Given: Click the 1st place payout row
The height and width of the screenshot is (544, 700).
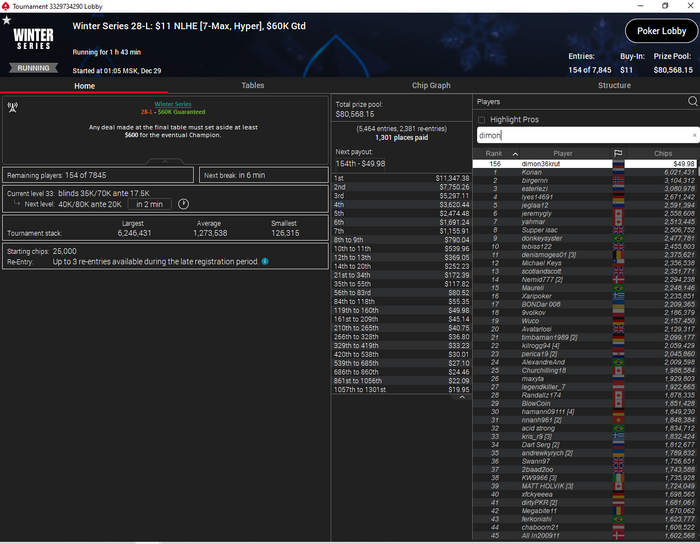Looking at the screenshot, I should pyautogui.click(x=401, y=178).
